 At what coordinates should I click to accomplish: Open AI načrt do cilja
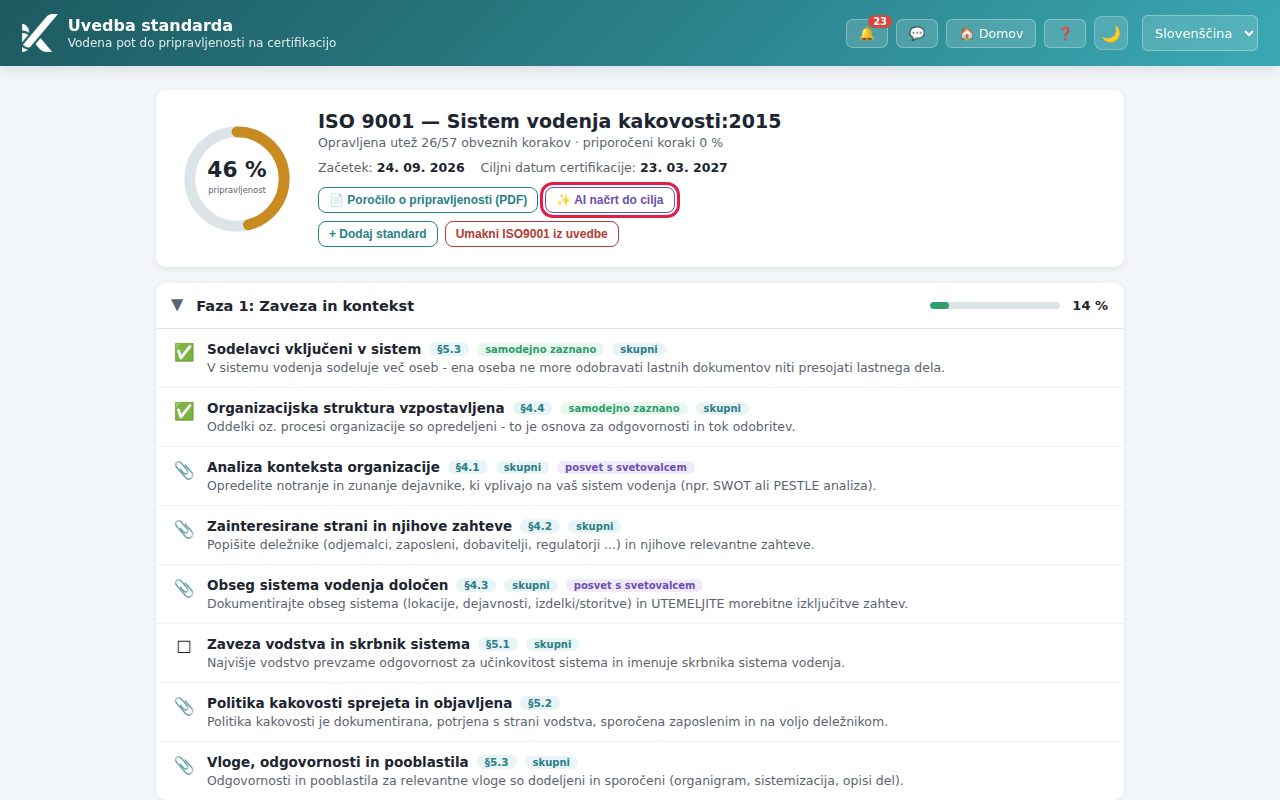[610, 200]
